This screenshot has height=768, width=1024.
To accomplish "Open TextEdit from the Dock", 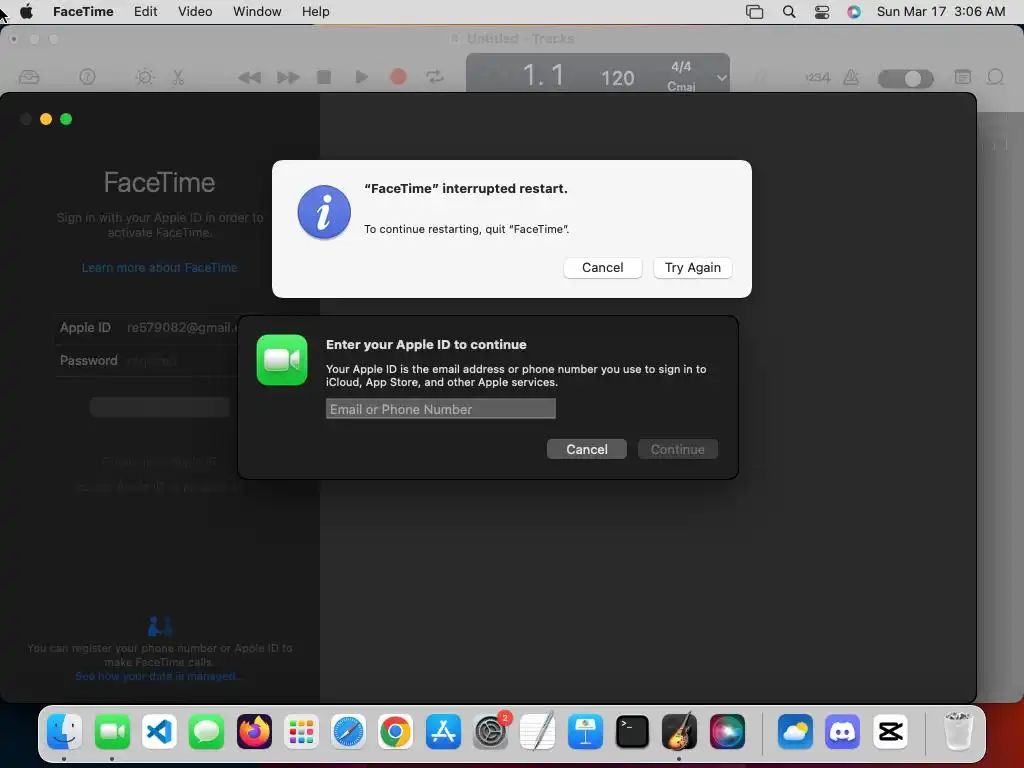I will point(537,731).
